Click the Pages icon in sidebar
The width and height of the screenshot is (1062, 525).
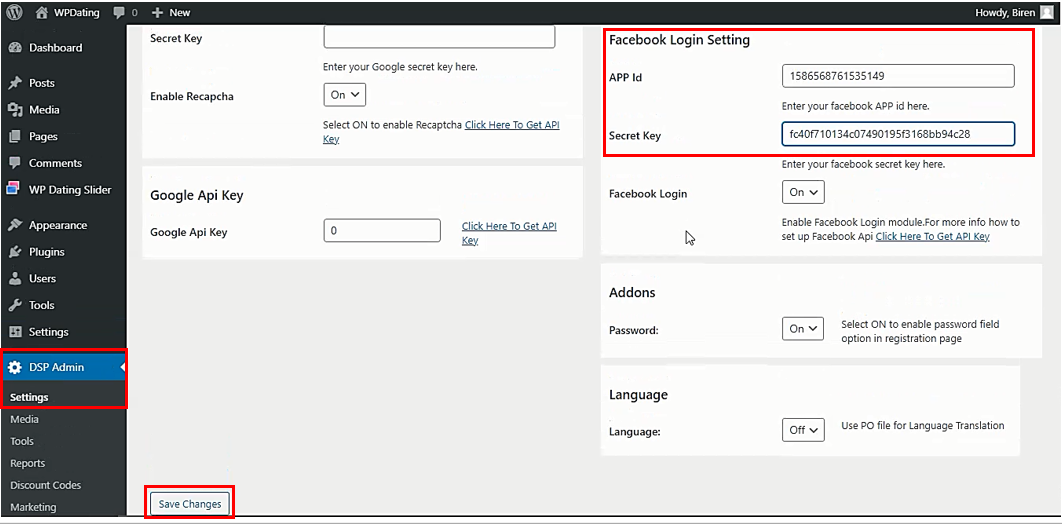pyautogui.click(x=15, y=137)
